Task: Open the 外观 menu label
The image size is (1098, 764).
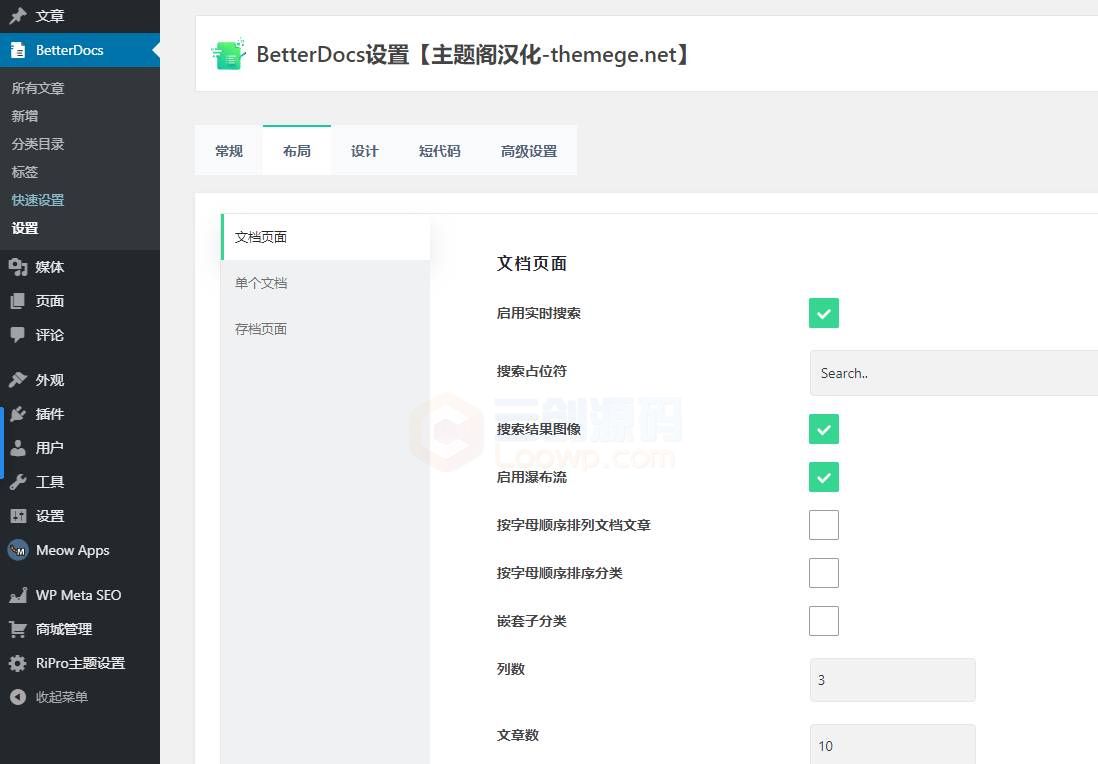Action: point(50,380)
